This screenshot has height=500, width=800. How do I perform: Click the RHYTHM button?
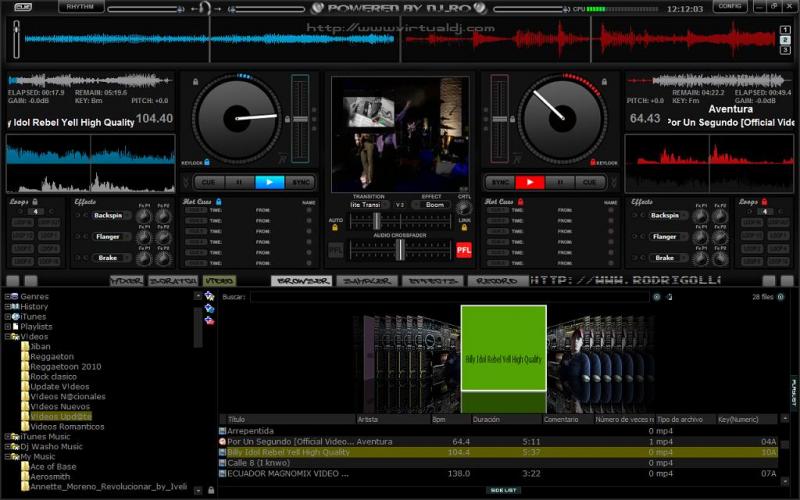(80, 7)
